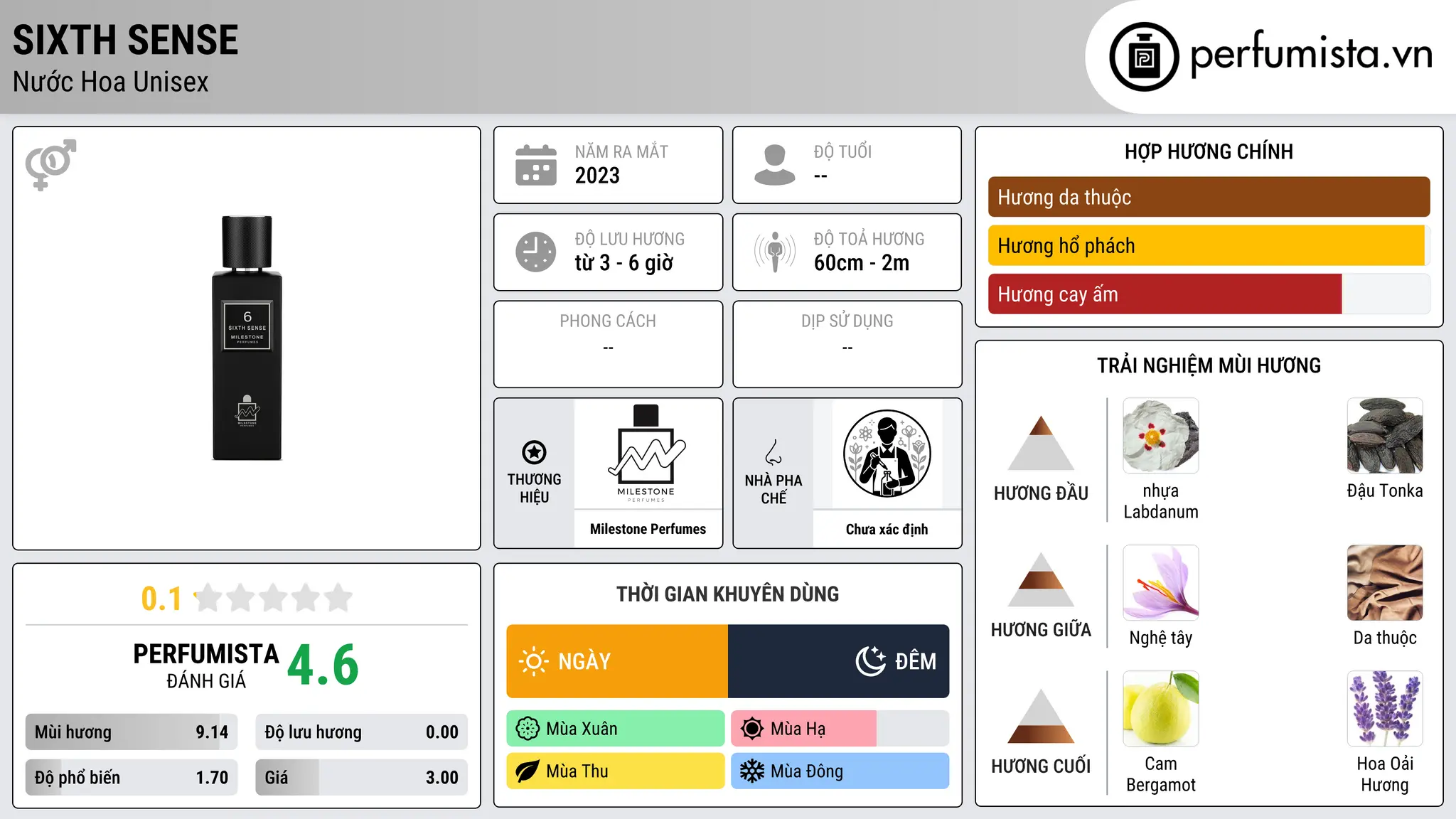This screenshot has width=1456, height=819.
Task: Click the perfumer illustration icon
Action: [x=887, y=454]
